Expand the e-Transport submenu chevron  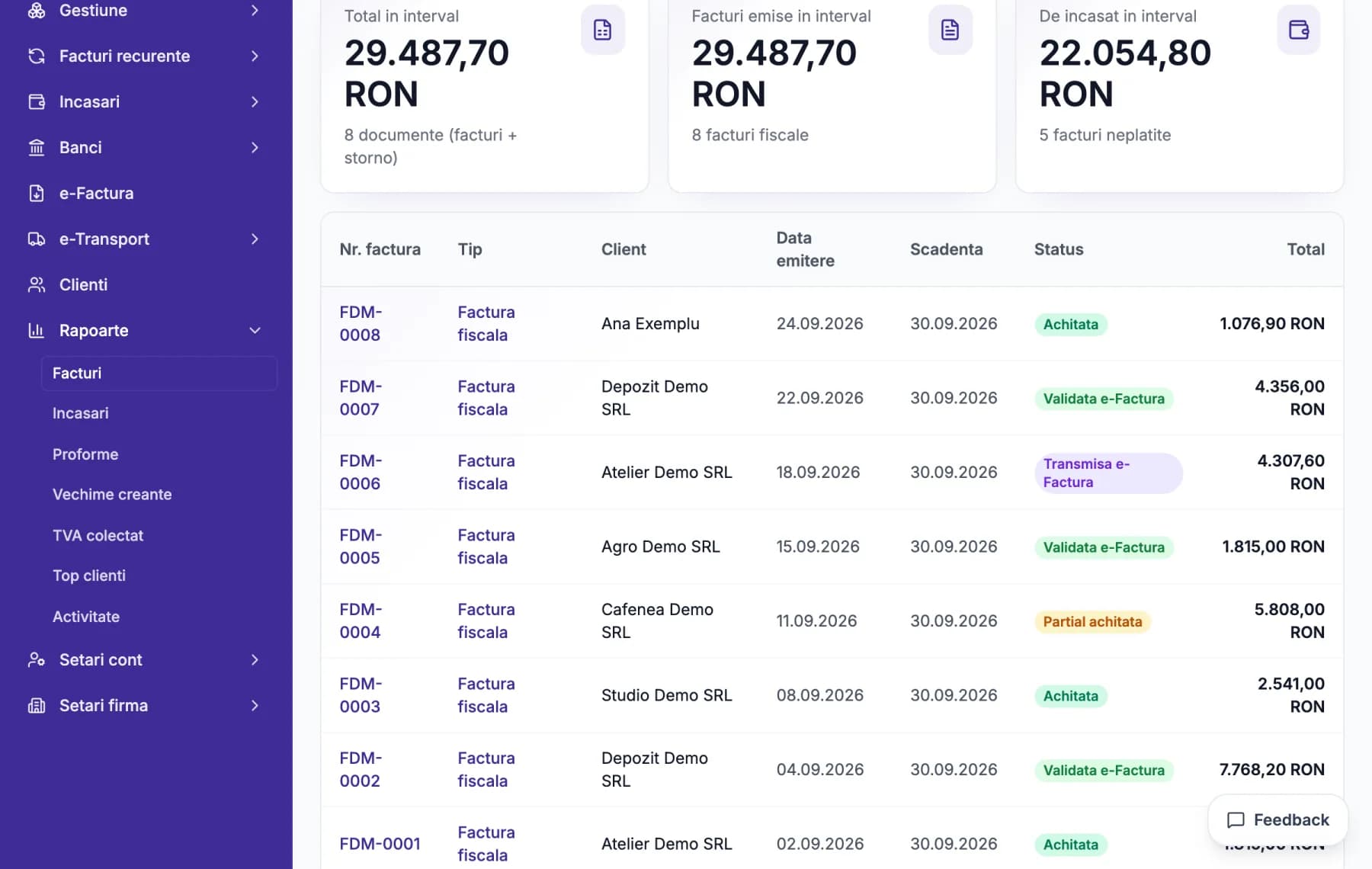(255, 239)
